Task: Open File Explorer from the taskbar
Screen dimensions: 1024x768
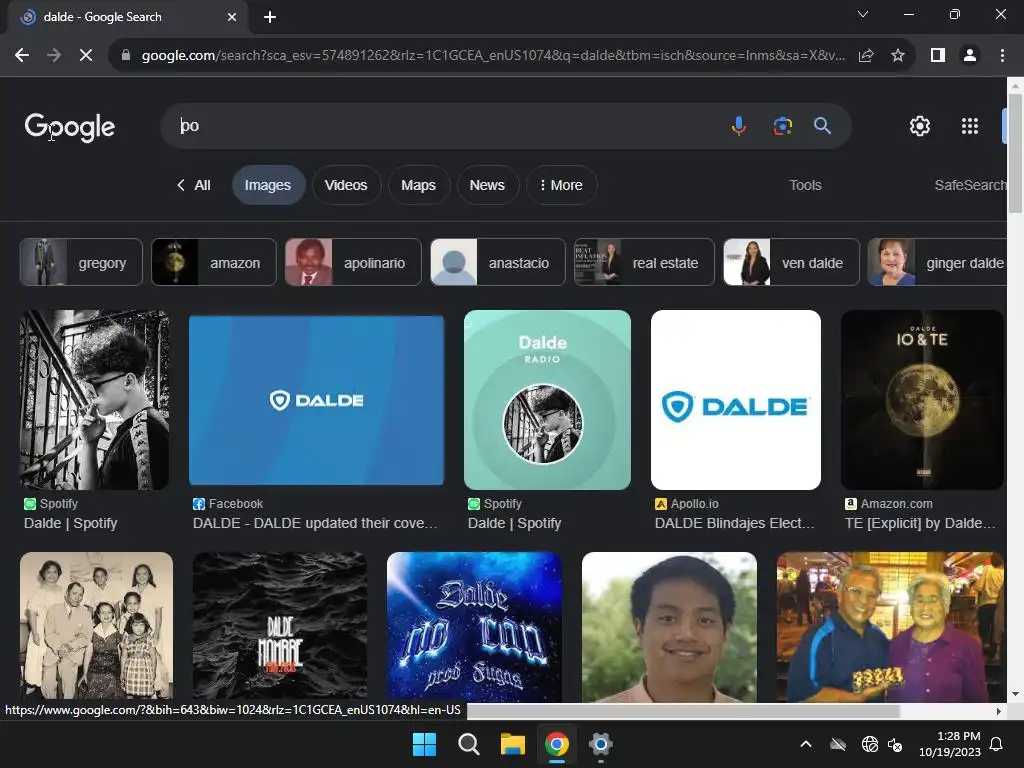Action: (x=513, y=744)
